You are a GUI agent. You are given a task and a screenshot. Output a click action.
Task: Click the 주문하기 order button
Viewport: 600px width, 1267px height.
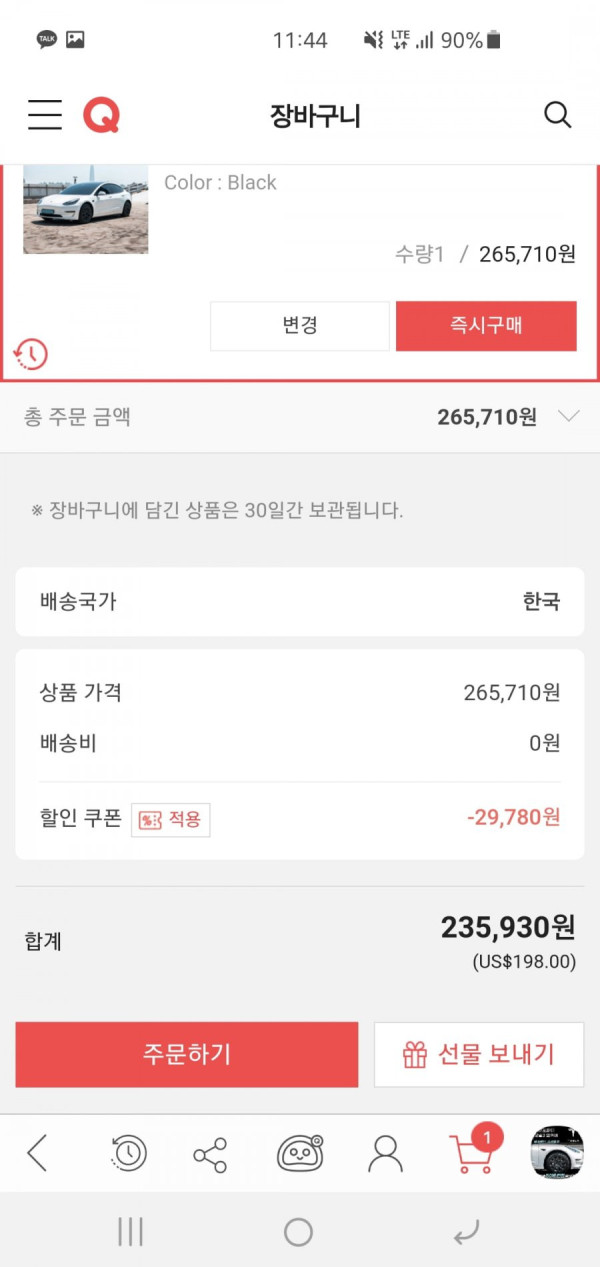tap(187, 1054)
